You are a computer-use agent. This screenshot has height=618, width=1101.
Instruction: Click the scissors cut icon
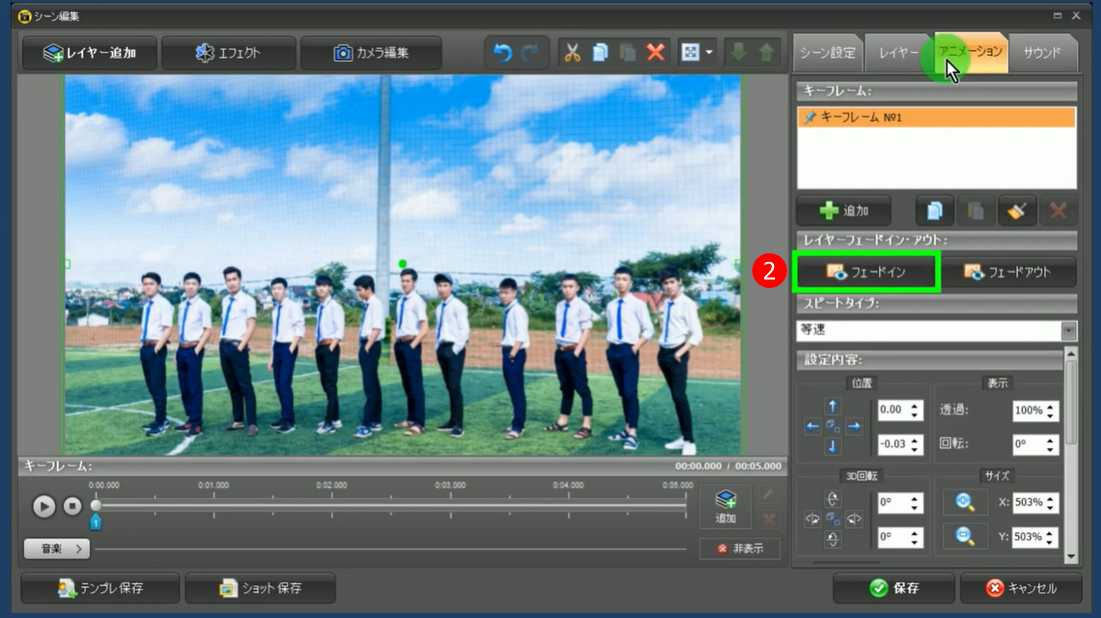click(x=572, y=53)
